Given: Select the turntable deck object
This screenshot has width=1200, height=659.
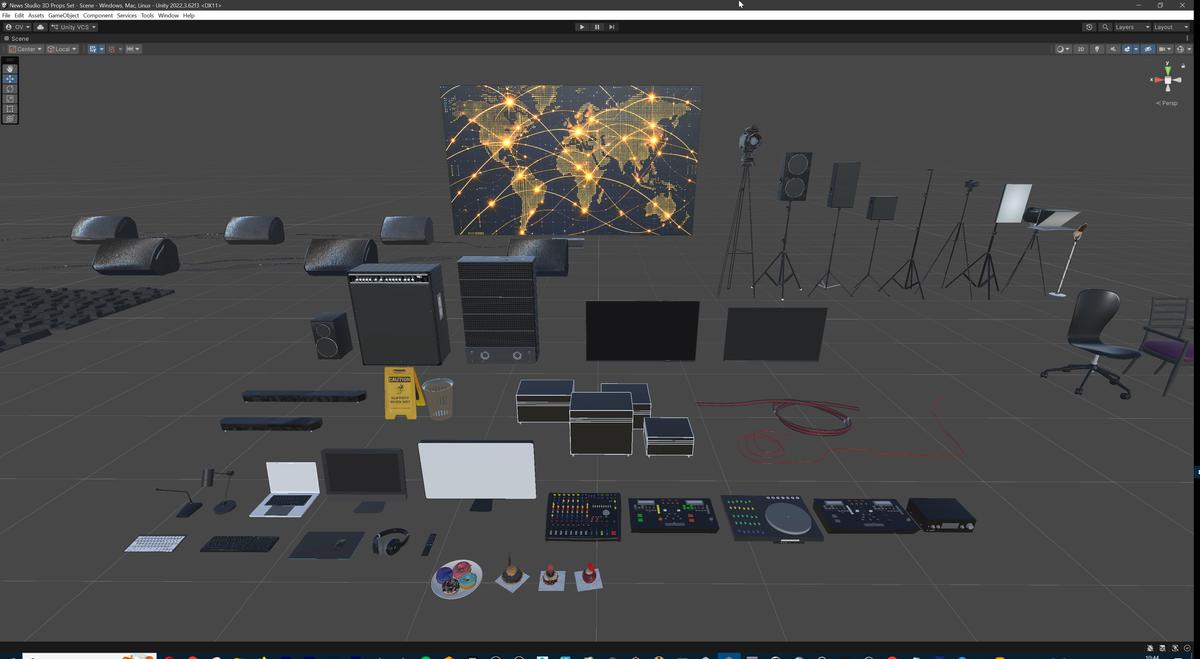Looking at the screenshot, I should tap(772, 518).
